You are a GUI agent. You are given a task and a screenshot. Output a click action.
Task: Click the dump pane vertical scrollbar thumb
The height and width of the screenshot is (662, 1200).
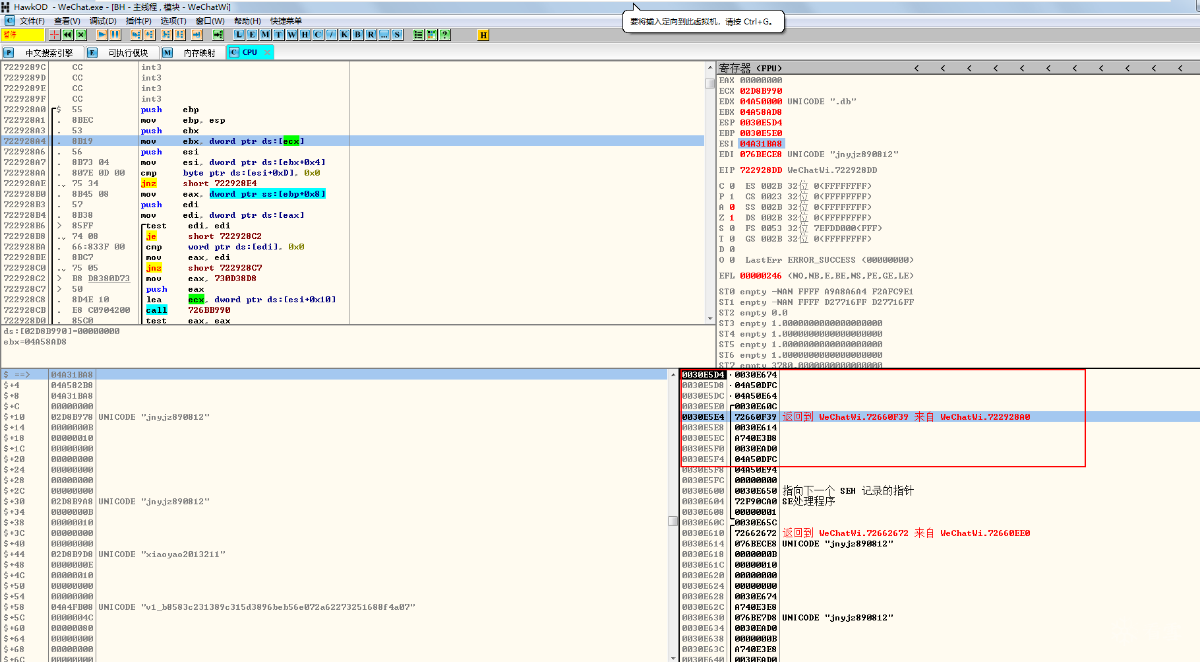(673, 521)
